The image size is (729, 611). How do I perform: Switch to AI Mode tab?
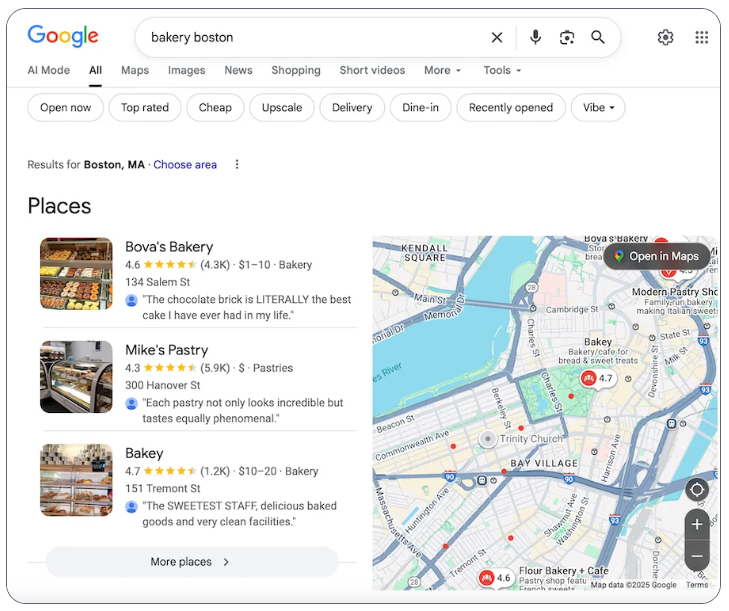pyautogui.click(x=49, y=70)
